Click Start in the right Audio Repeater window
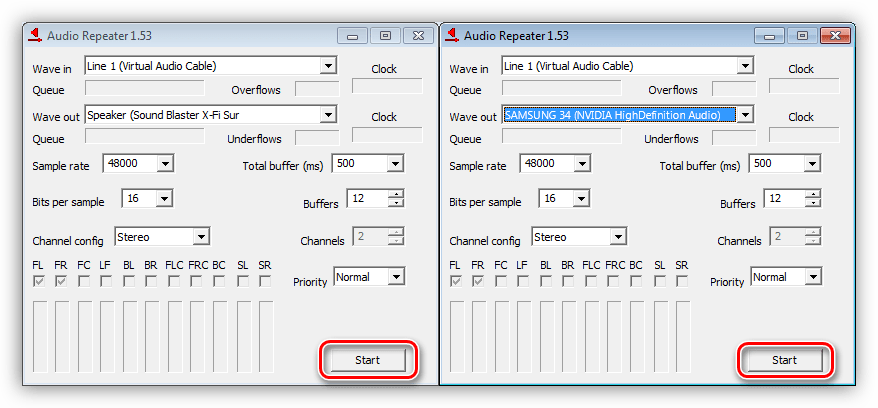Screen dimensions: 878x408 click(x=784, y=360)
